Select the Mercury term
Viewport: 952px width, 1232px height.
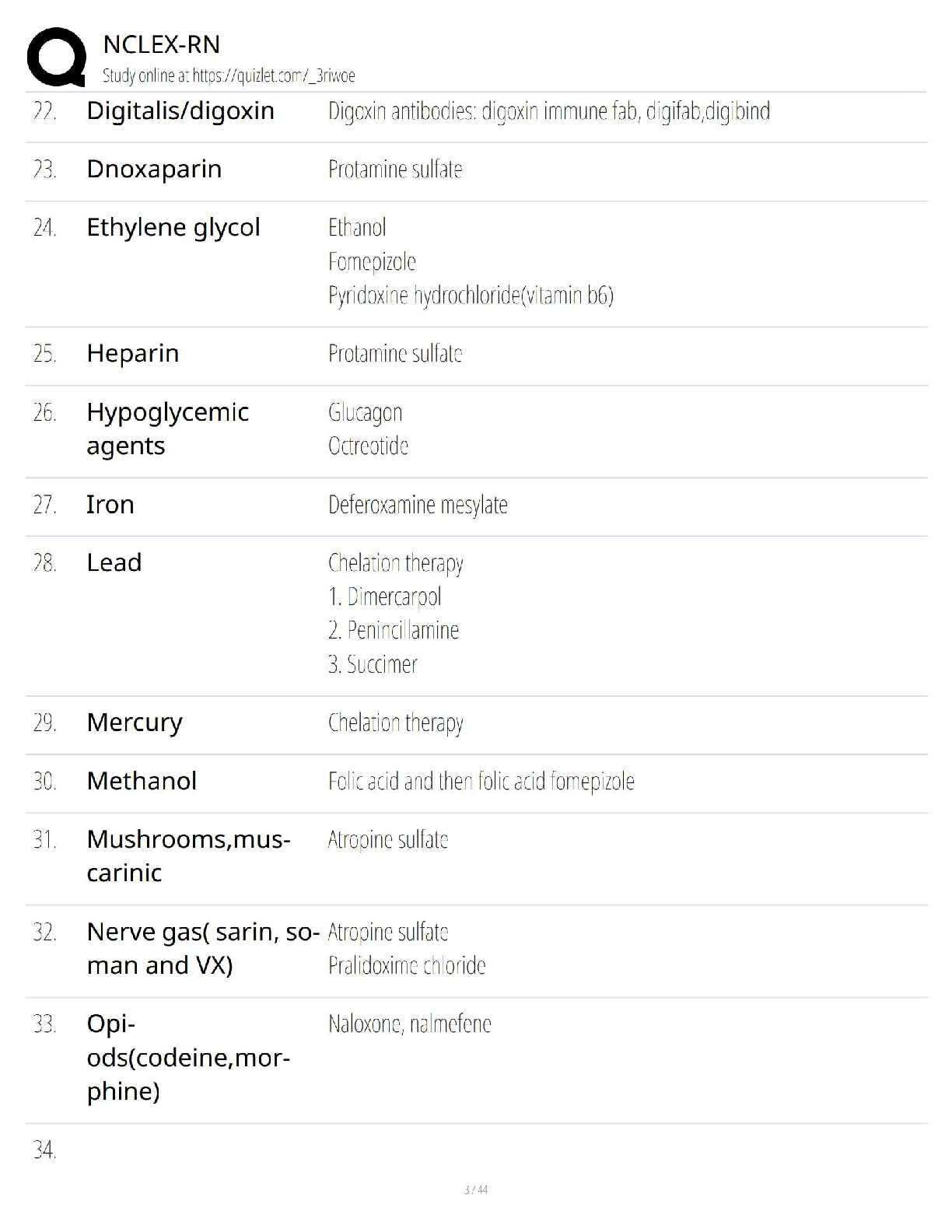click(135, 723)
